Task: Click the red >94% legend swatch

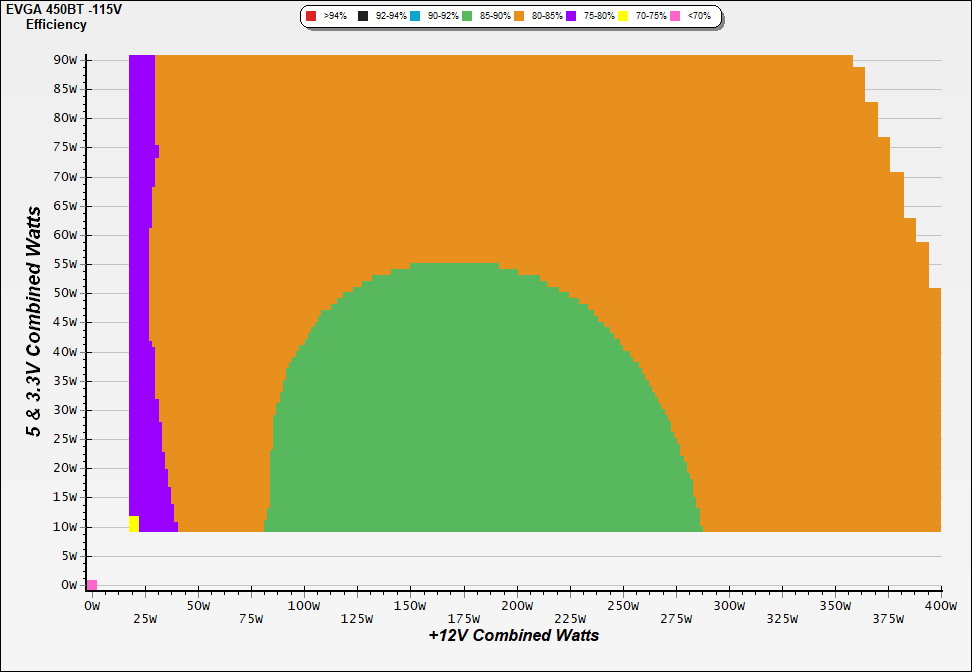Action: [x=311, y=17]
